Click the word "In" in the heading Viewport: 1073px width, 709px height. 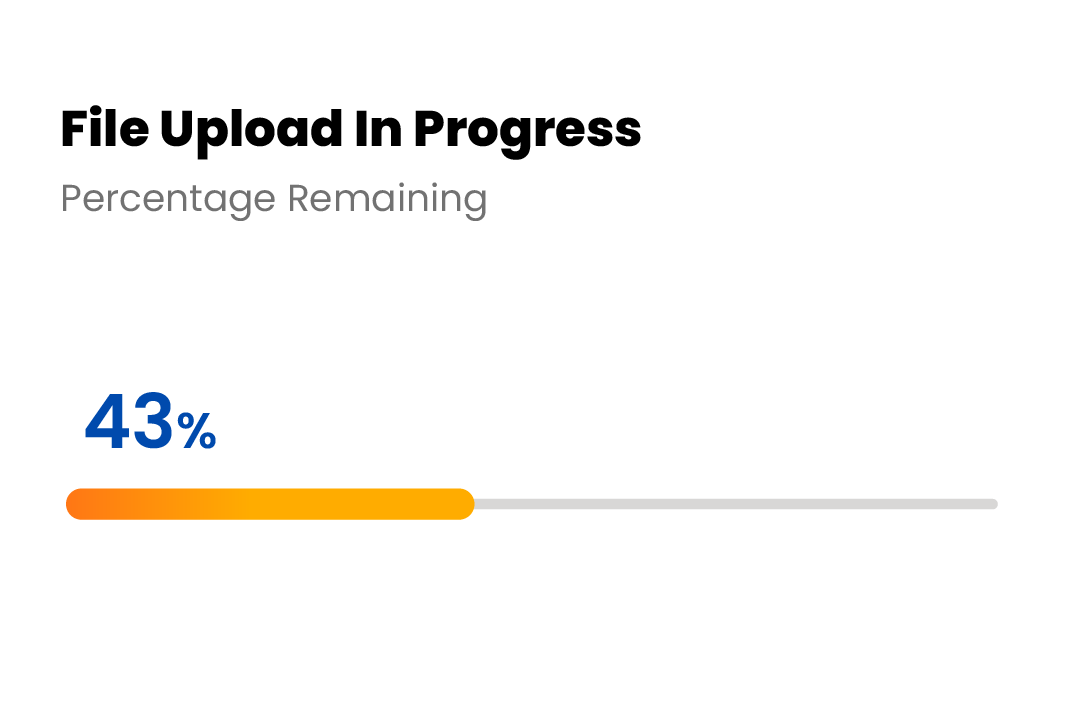(x=378, y=129)
